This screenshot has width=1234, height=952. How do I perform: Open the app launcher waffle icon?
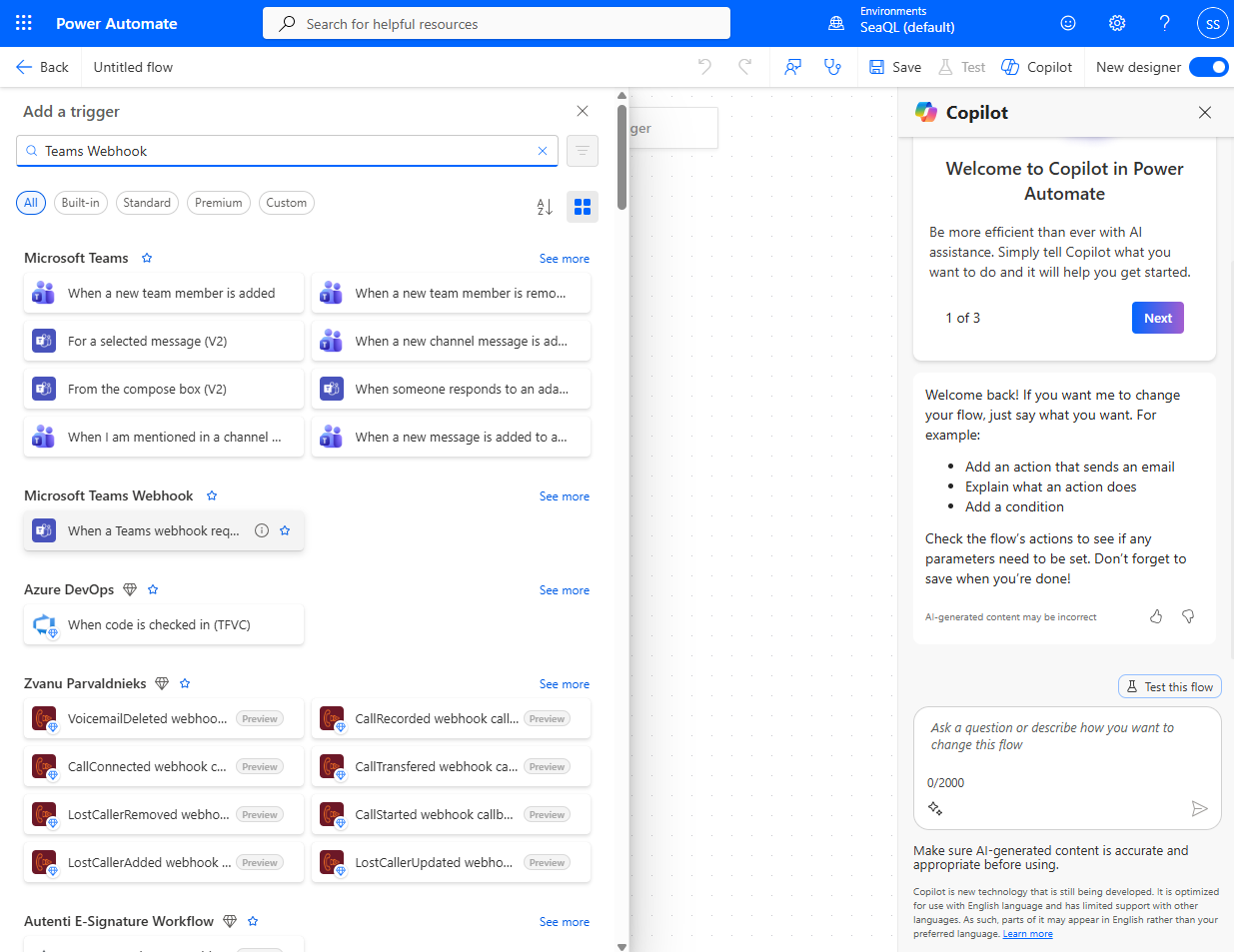(x=24, y=23)
